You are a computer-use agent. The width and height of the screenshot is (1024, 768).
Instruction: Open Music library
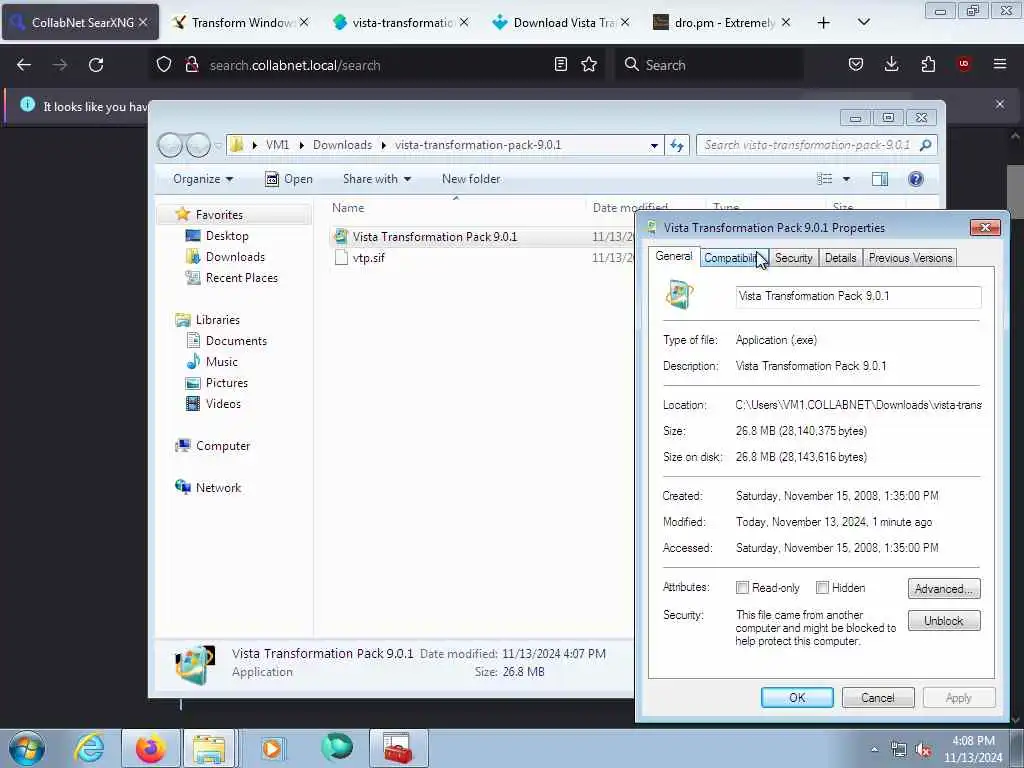click(221, 362)
